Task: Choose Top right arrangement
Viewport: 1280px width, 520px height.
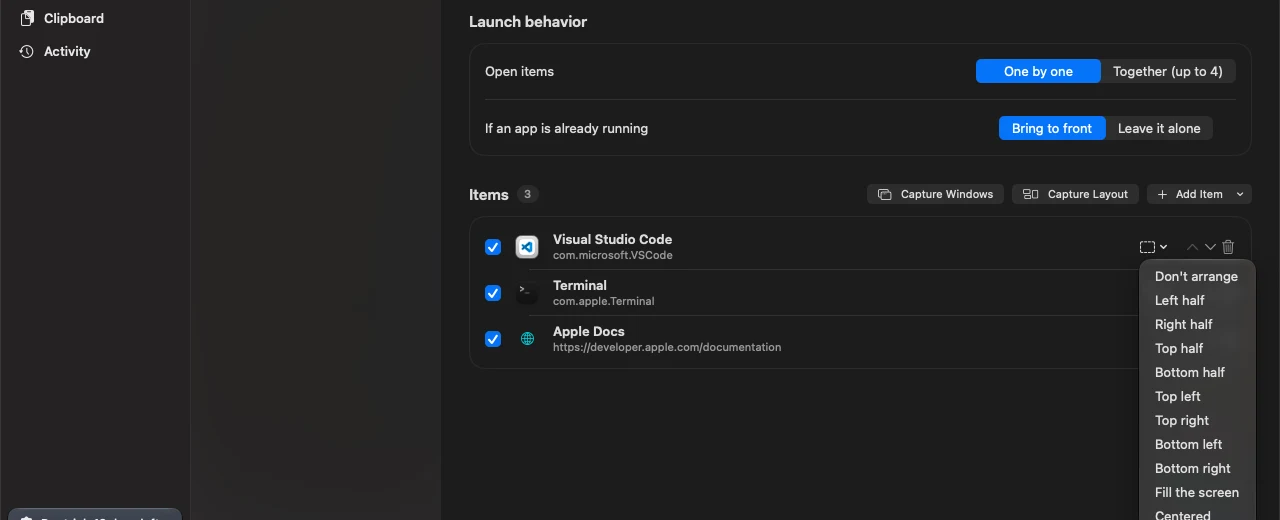Action: [1196, 420]
